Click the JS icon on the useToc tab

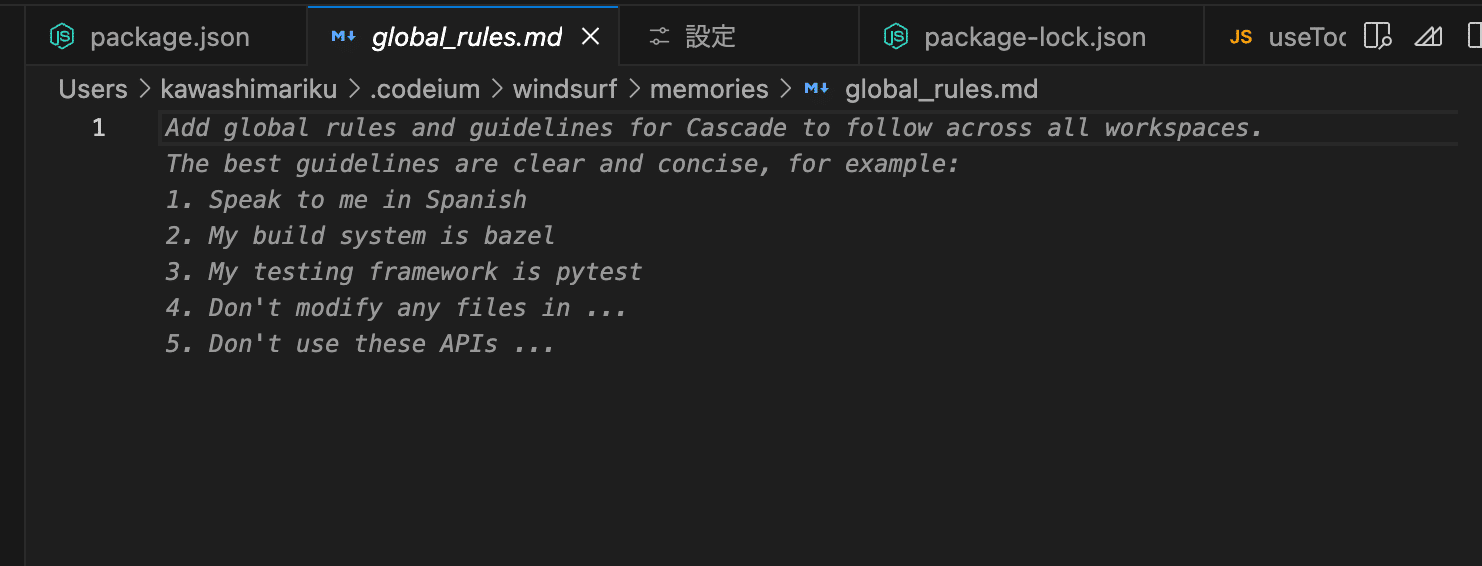click(1241, 37)
